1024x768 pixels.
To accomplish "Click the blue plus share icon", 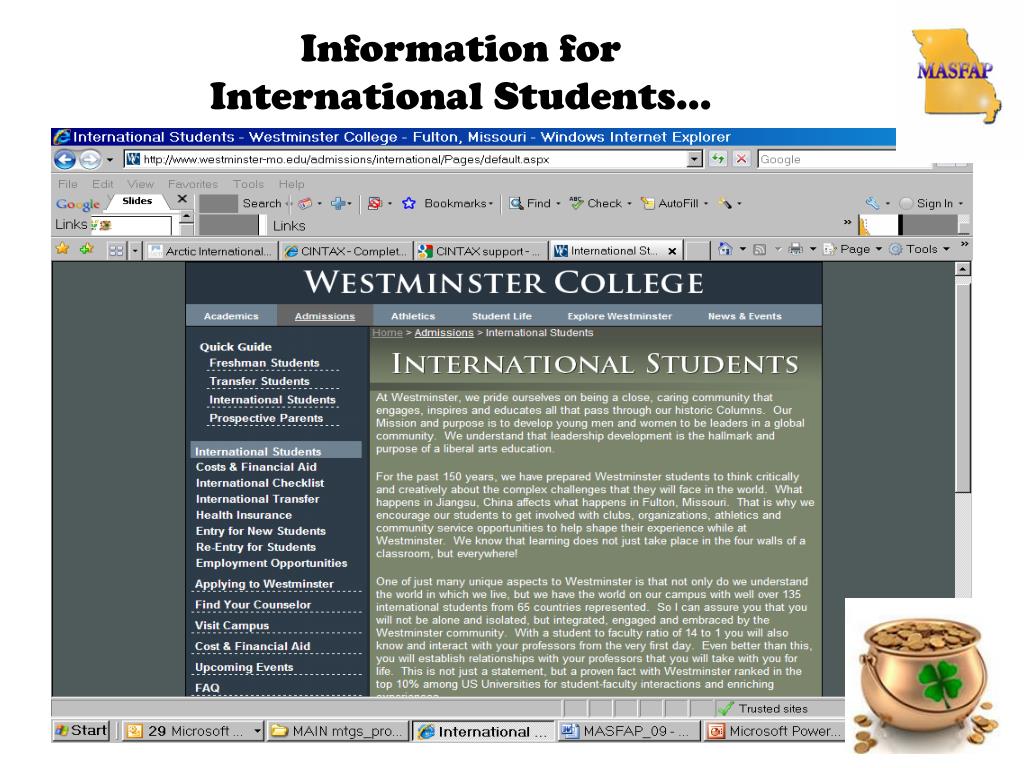I will click(338, 203).
